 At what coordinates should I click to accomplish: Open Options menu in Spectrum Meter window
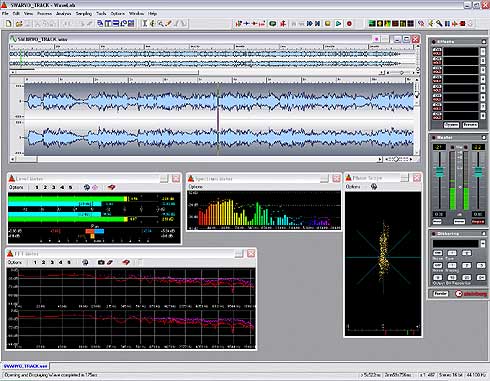(196, 187)
